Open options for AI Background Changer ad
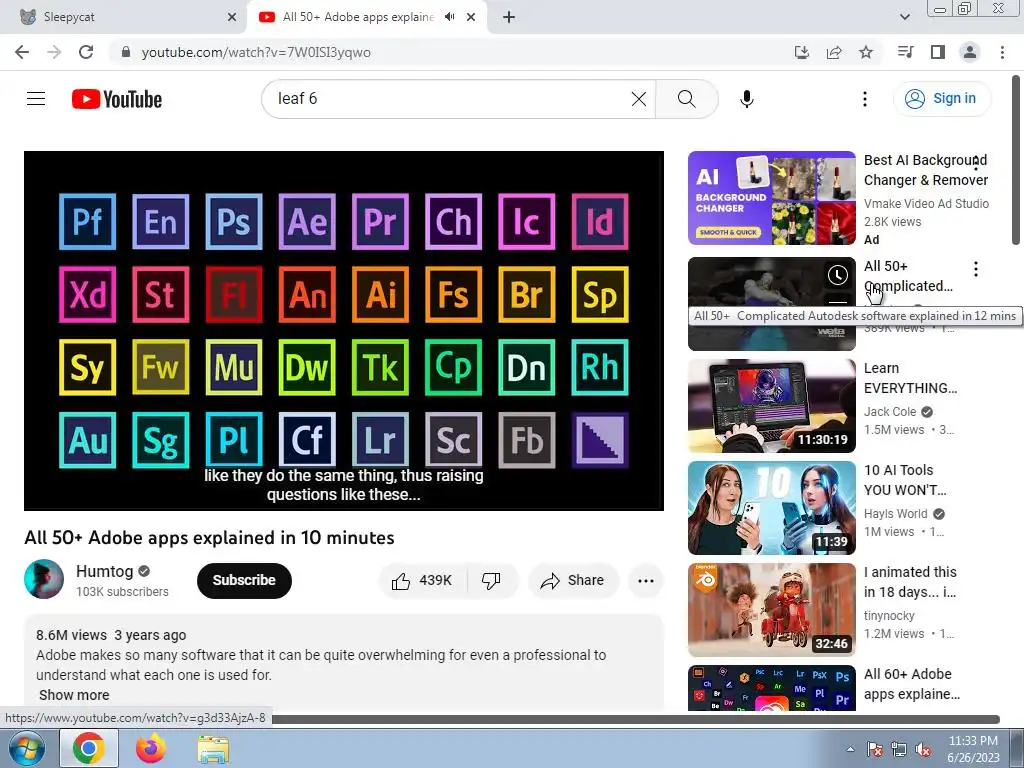 [x=976, y=162]
